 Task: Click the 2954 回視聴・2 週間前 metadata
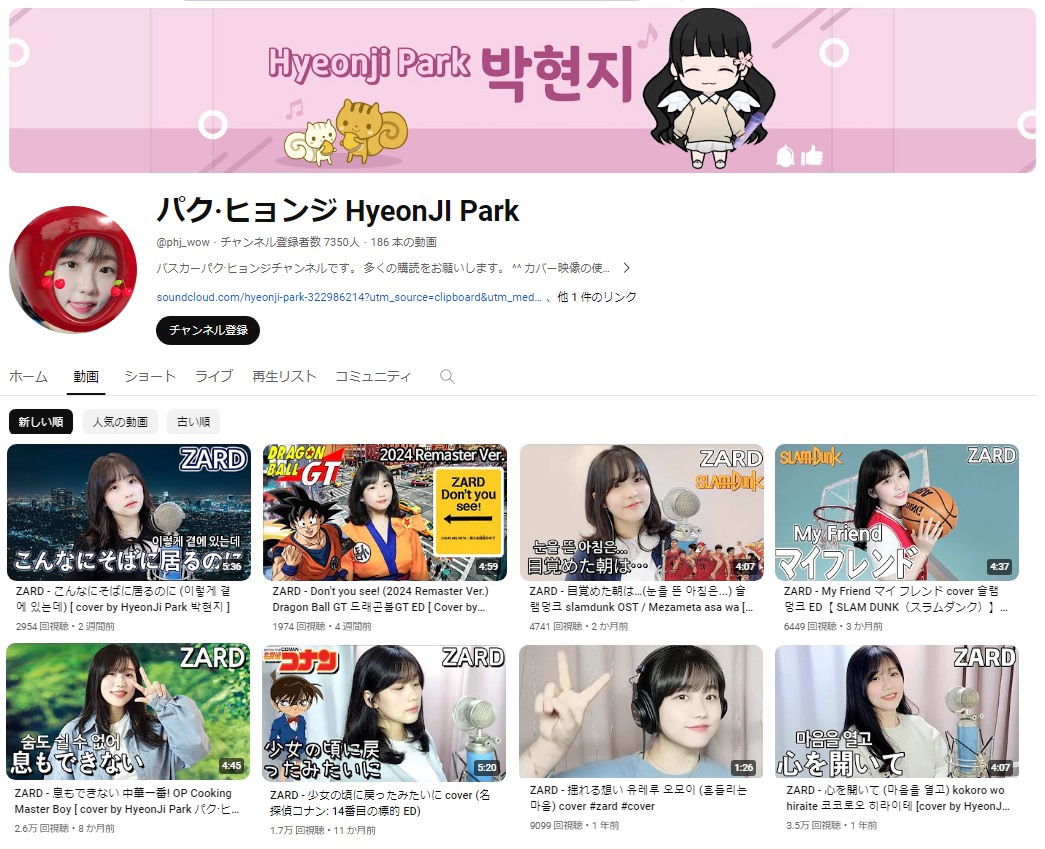tap(65, 626)
